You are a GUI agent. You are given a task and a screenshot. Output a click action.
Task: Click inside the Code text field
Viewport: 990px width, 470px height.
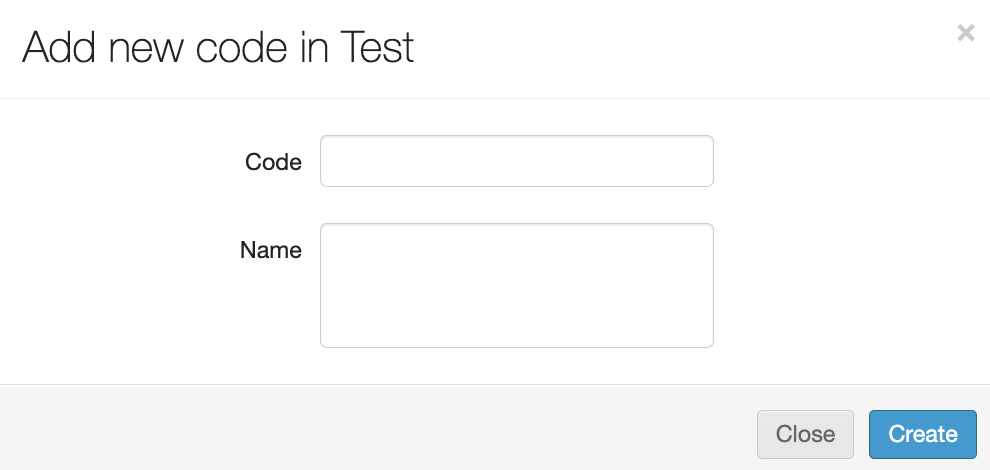tap(516, 161)
